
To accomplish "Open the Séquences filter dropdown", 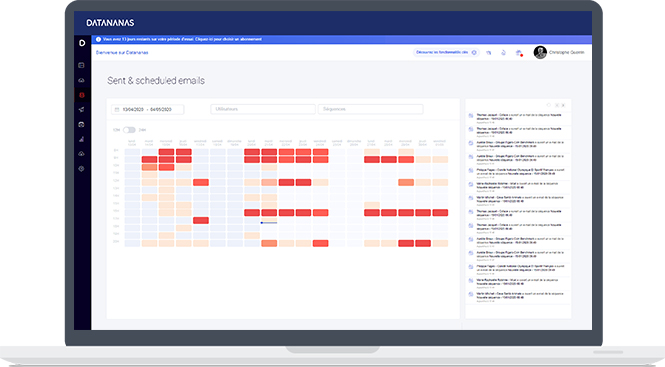I will (370, 109).
